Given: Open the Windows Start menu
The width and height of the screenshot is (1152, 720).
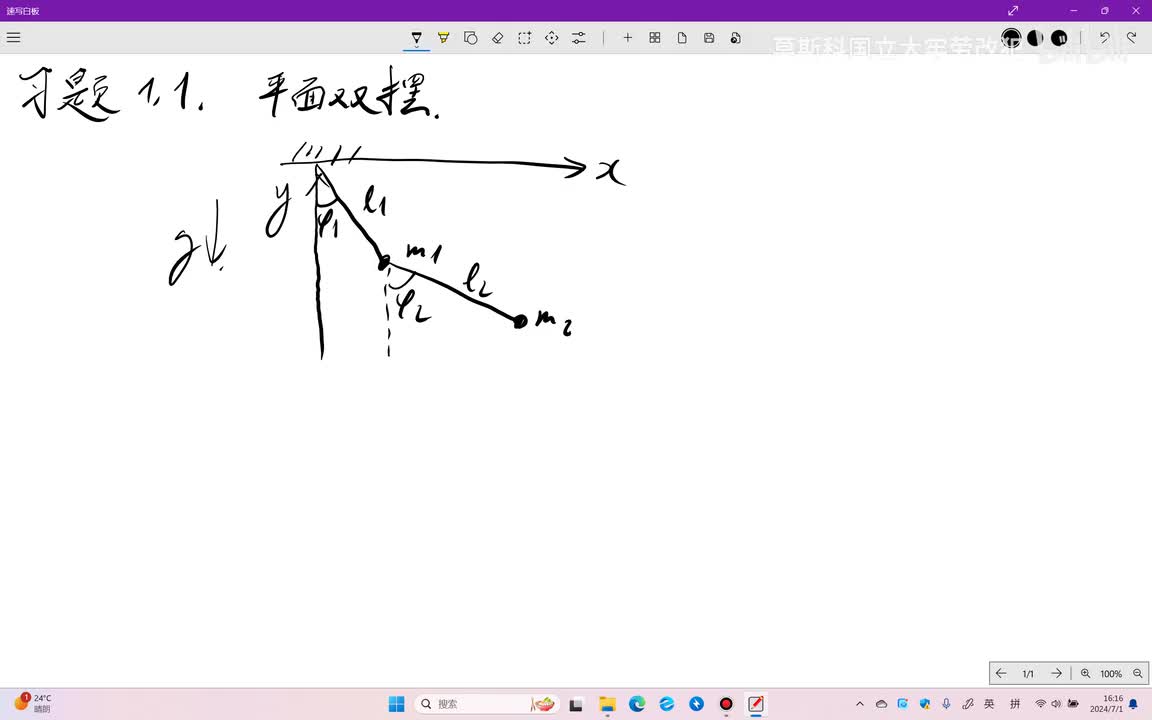Looking at the screenshot, I should click(x=397, y=704).
